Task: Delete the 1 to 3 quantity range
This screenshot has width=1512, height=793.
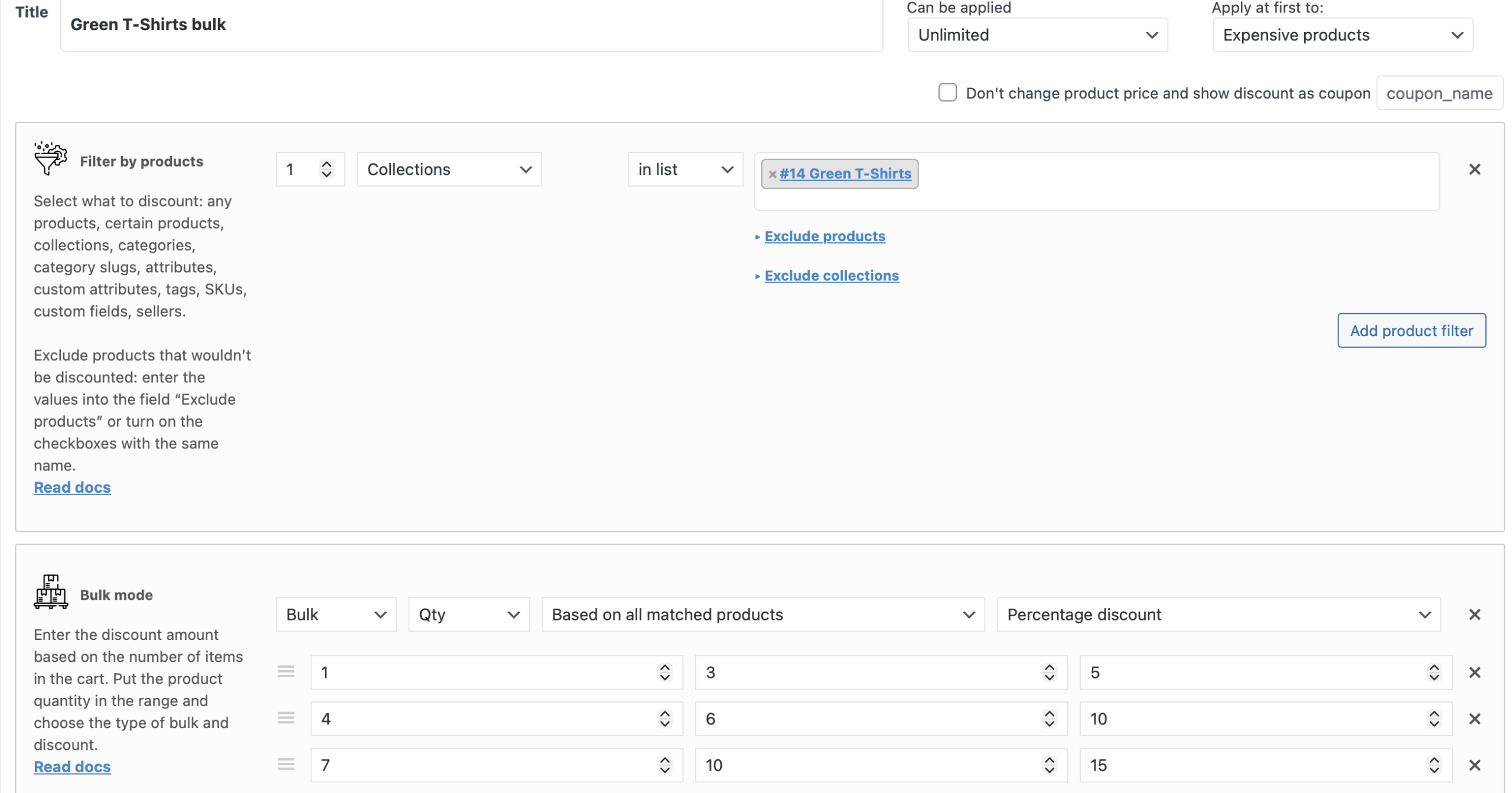Action: tap(1474, 672)
